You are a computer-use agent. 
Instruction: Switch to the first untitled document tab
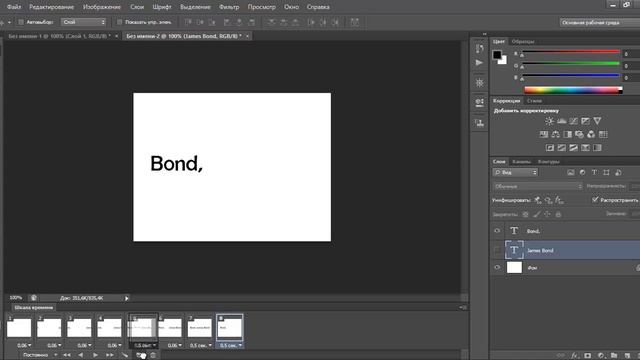pyautogui.click(x=60, y=36)
